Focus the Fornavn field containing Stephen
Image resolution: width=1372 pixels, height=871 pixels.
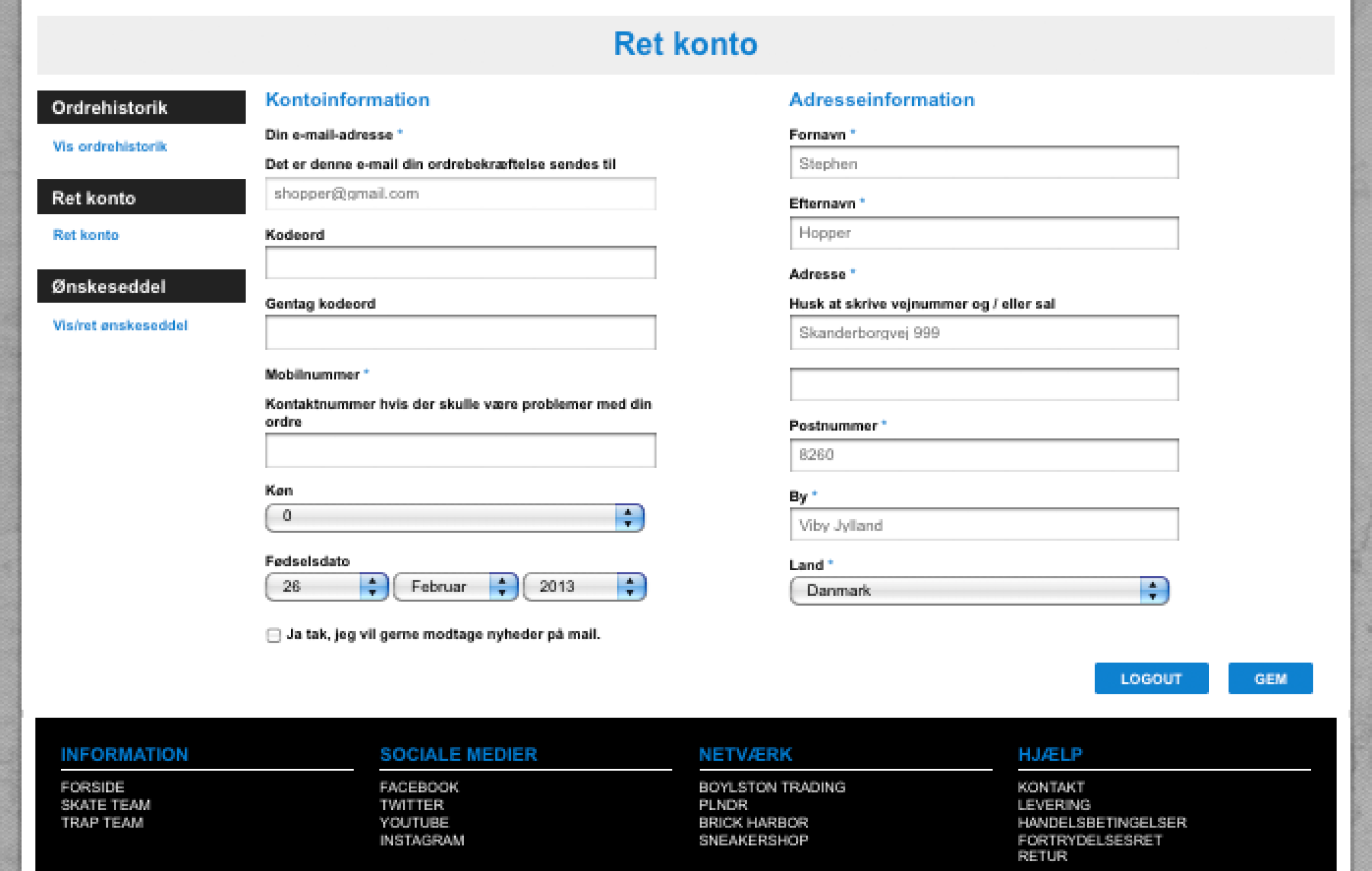[x=984, y=163]
